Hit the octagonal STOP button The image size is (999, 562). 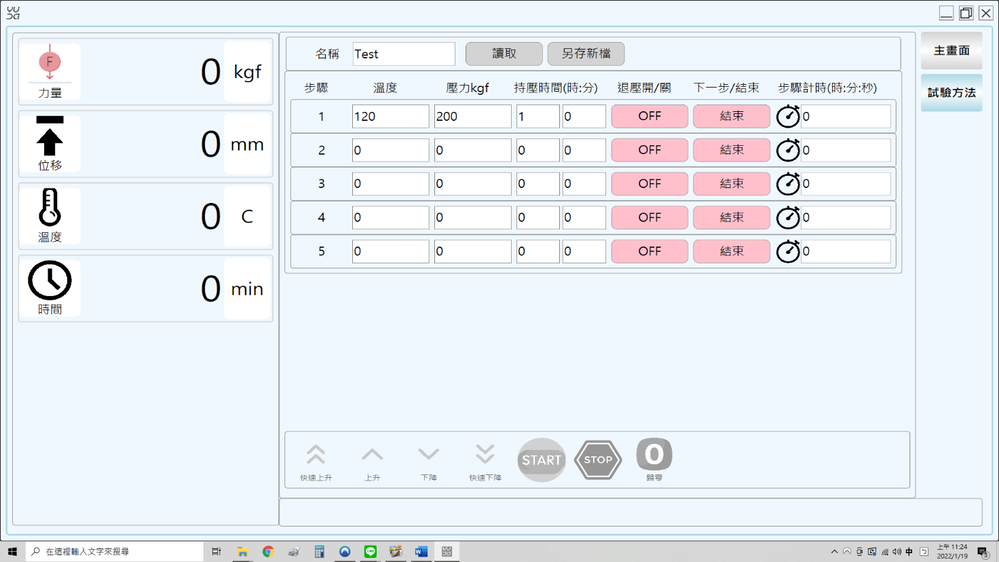coord(598,460)
